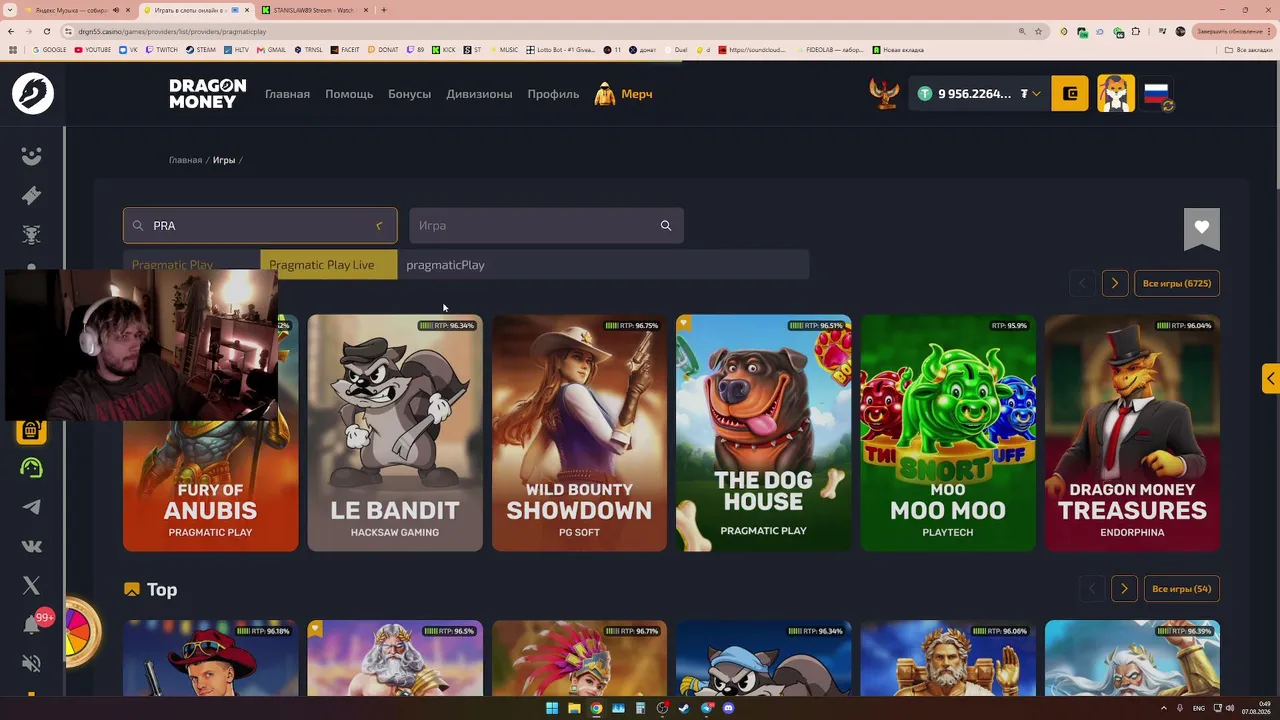The height and width of the screenshot is (720, 1280).
Task: Expand the balance currency dropdown
Action: point(1036,94)
